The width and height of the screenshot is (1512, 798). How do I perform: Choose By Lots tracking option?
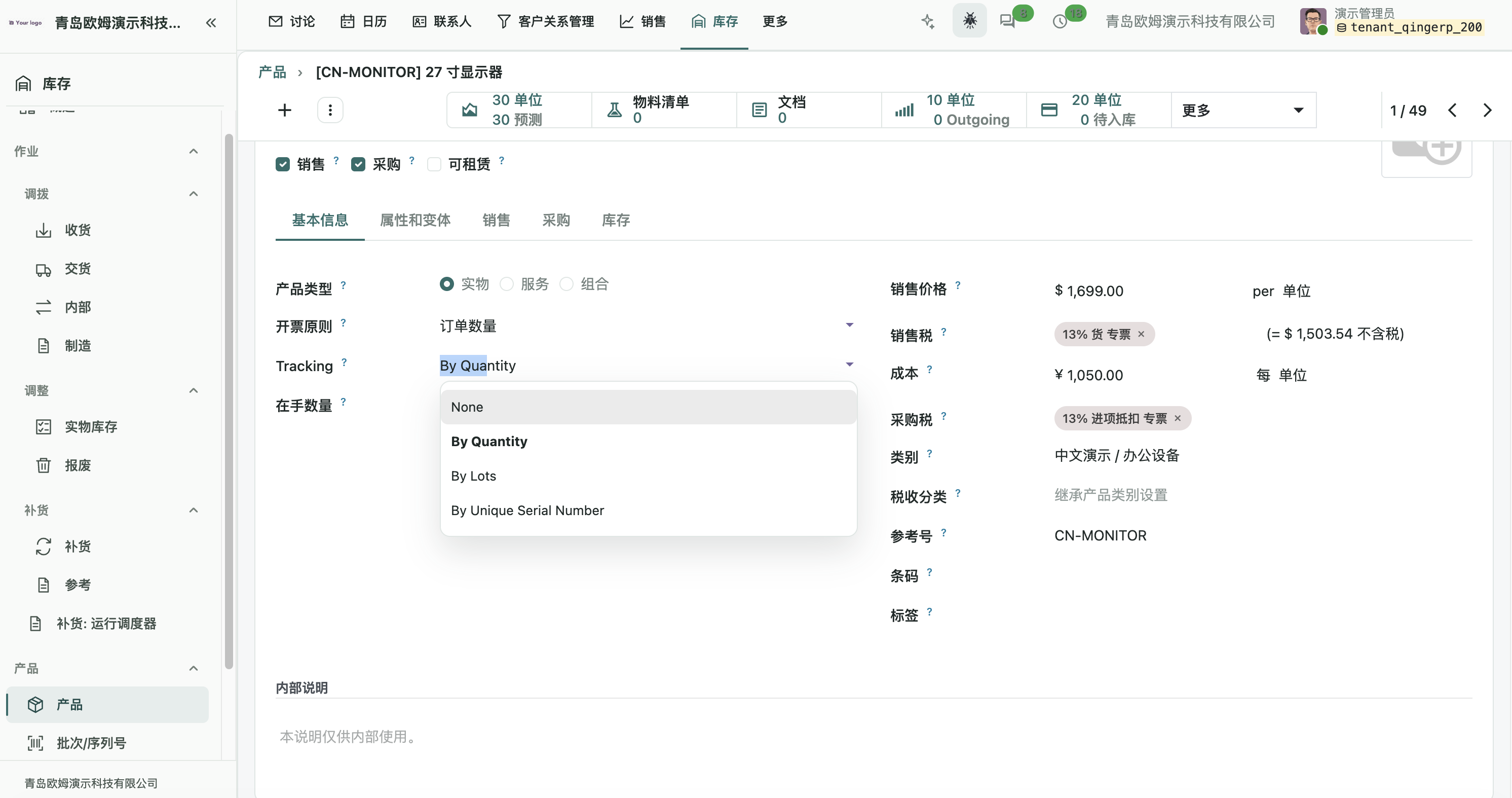tap(648, 476)
